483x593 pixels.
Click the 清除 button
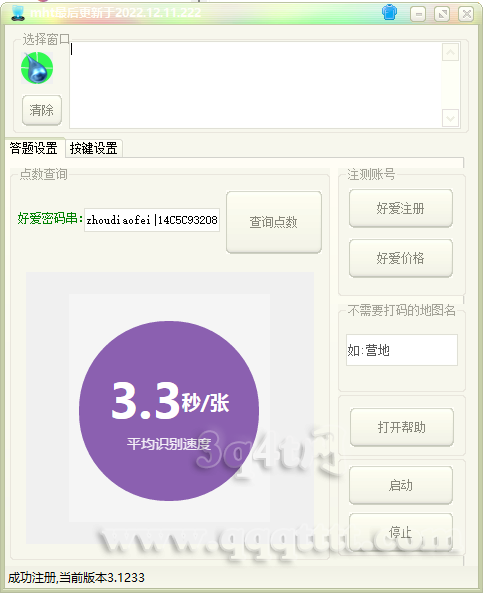(42, 110)
